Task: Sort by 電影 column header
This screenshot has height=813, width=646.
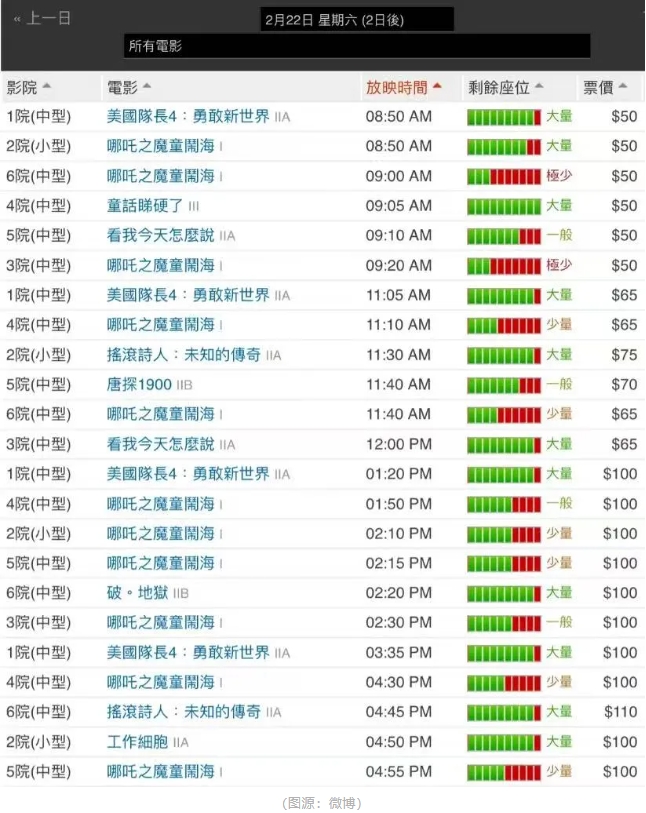Action: point(129,87)
